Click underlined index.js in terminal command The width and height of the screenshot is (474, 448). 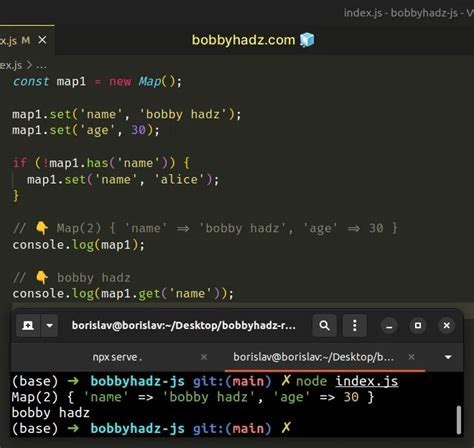click(x=367, y=381)
